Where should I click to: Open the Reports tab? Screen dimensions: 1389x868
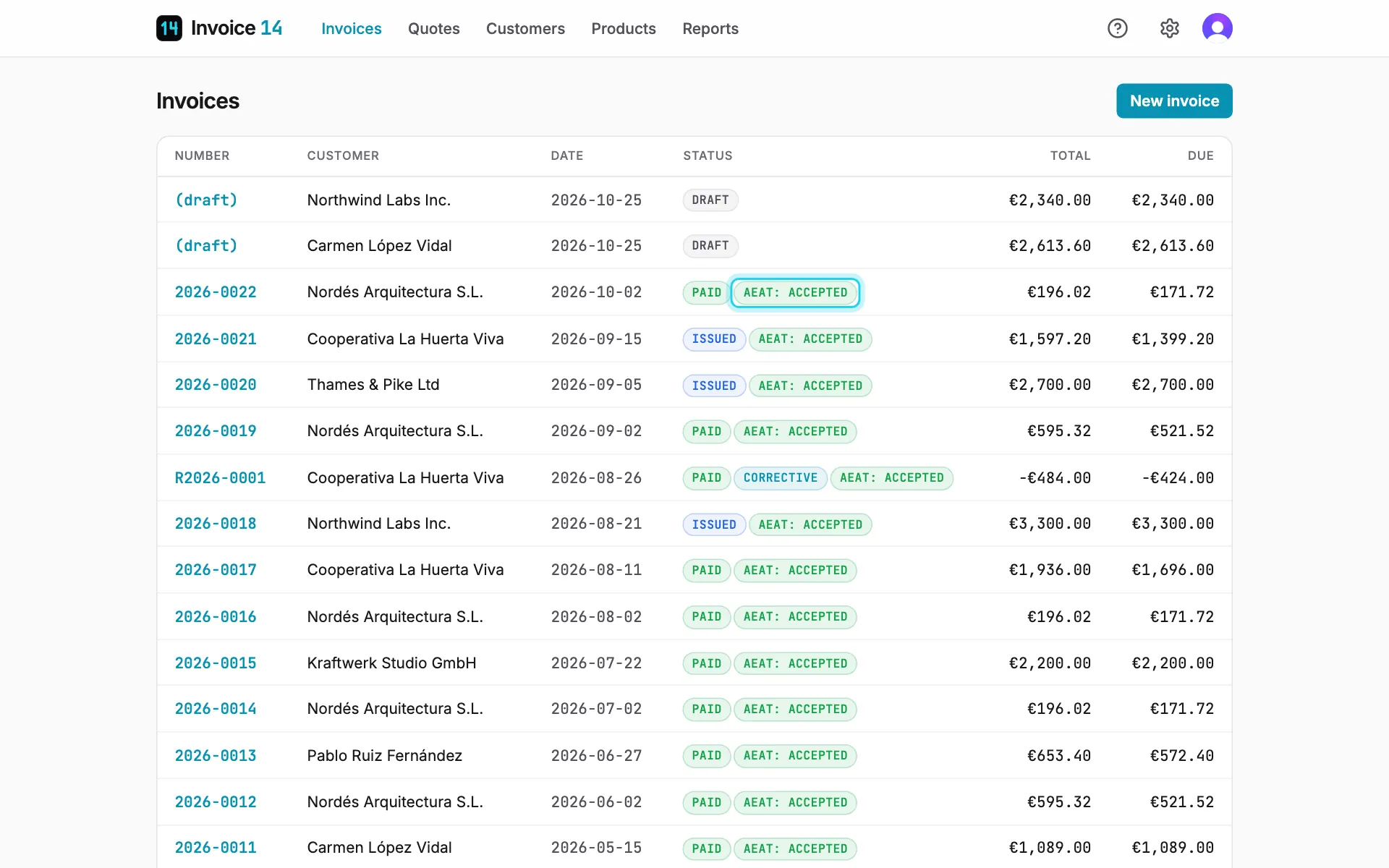(710, 28)
